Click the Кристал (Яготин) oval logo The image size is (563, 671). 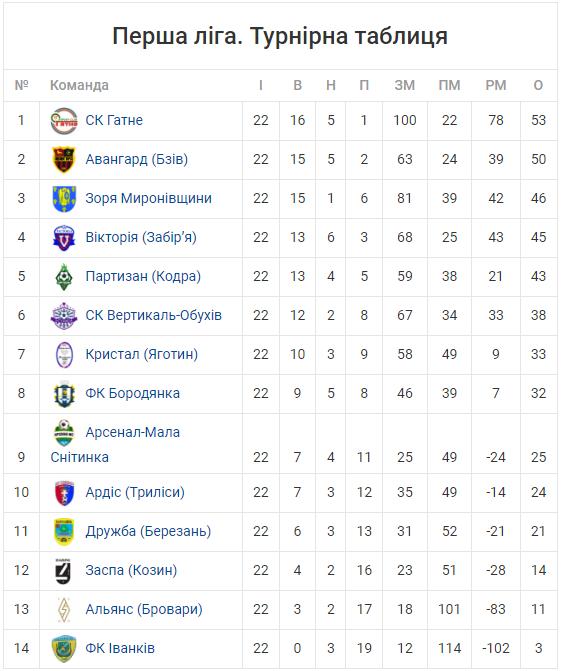click(x=64, y=355)
